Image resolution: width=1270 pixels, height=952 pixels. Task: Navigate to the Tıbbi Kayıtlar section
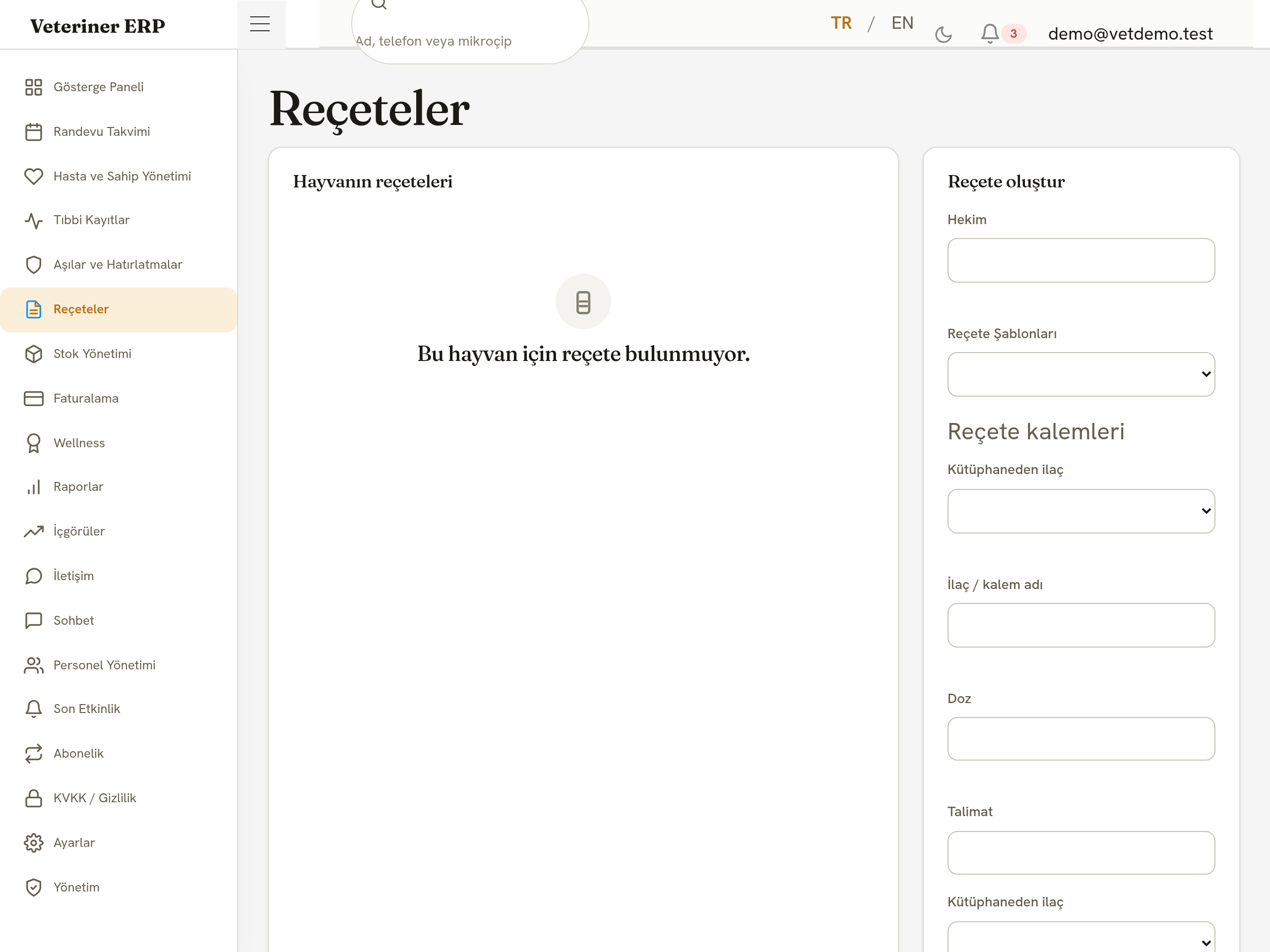pyautogui.click(x=118, y=220)
